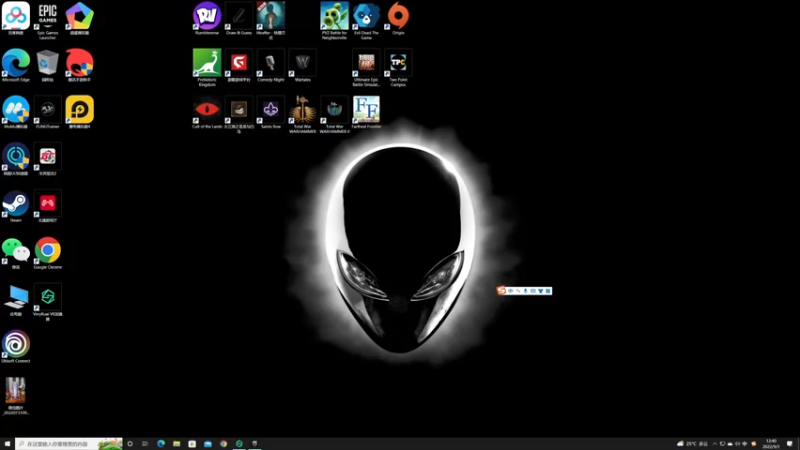Open the notification center
This screenshot has height=450, width=800.
pos(790,444)
